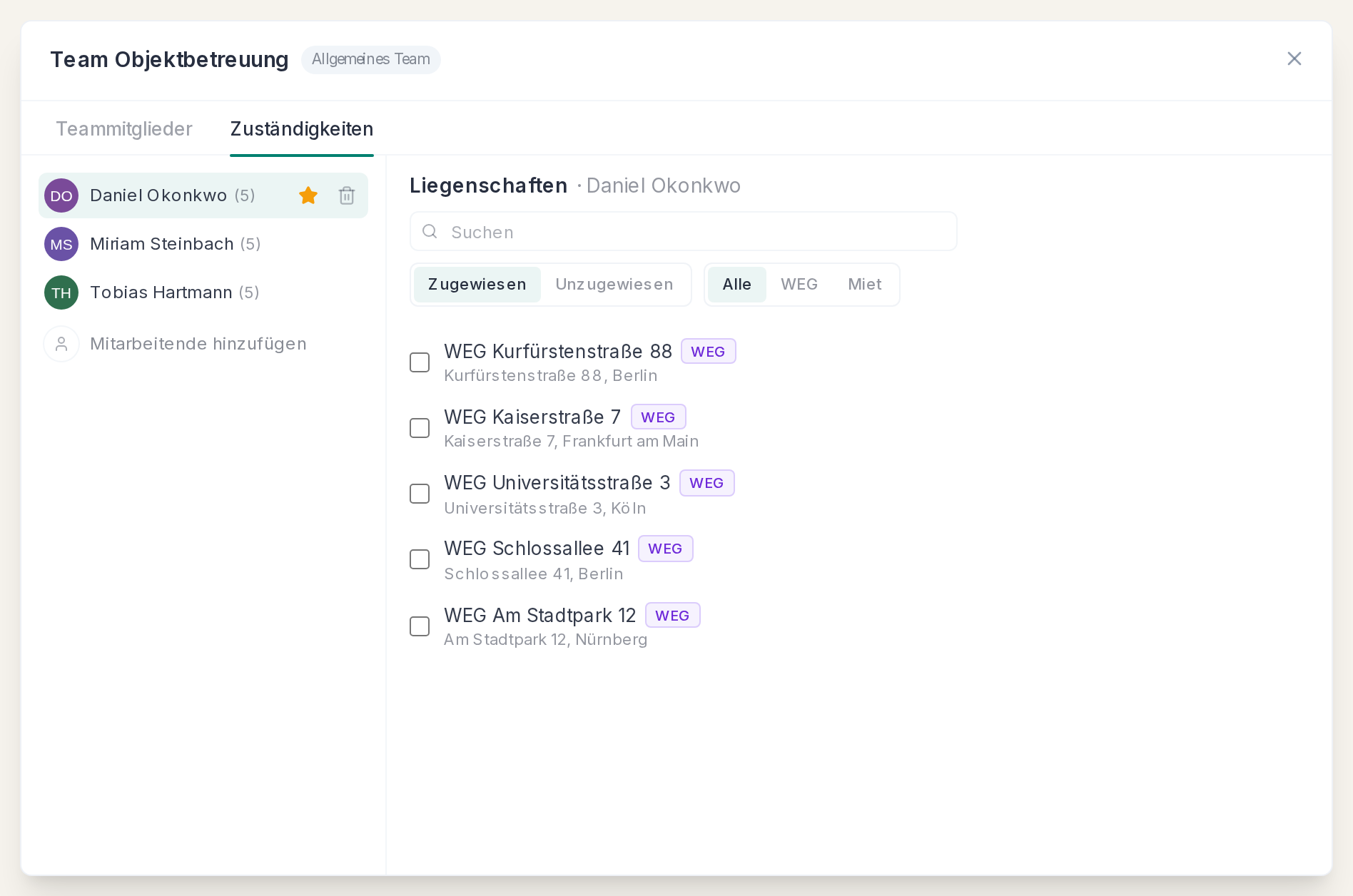
Task: Click the WEG Universitätsstraße 3 title
Action: (x=557, y=482)
